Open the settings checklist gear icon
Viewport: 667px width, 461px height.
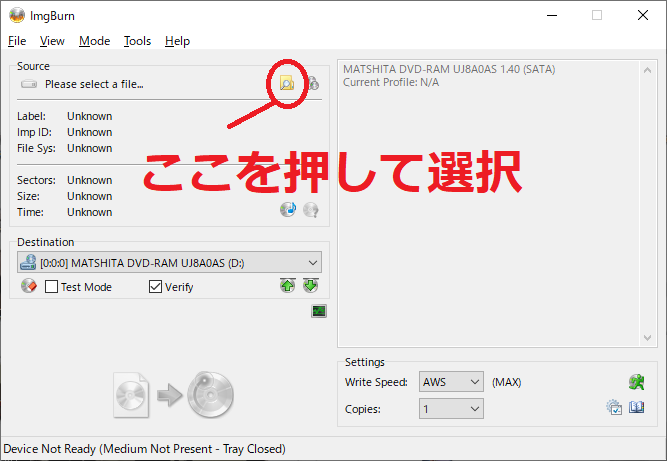pos(614,407)
